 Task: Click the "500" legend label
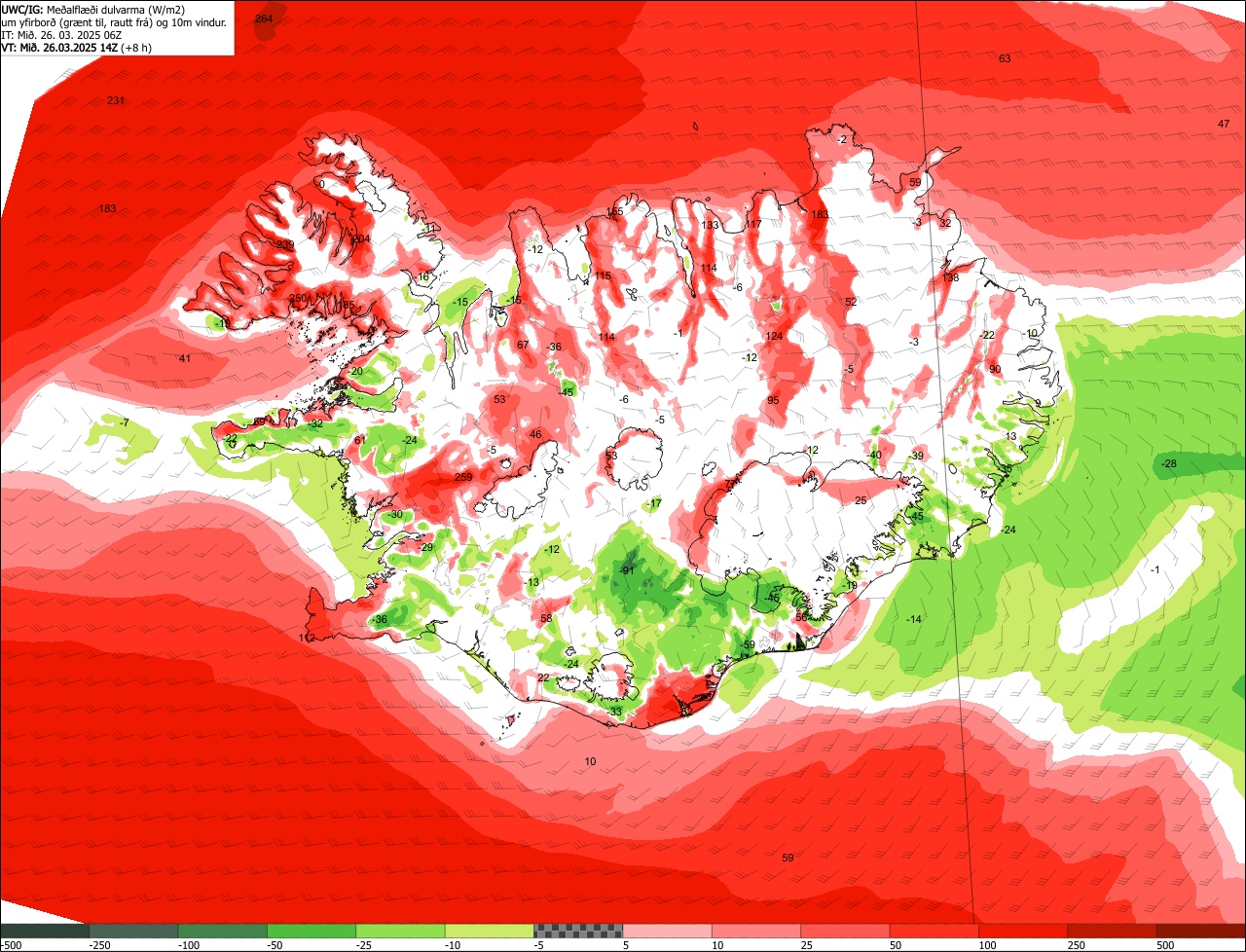1166,945
